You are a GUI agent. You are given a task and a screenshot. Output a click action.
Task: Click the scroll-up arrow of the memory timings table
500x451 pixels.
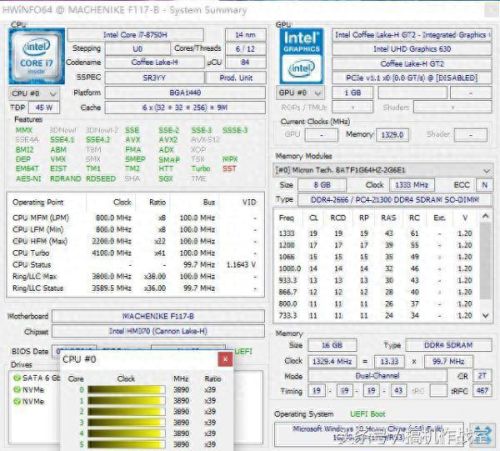click(486, 216)
